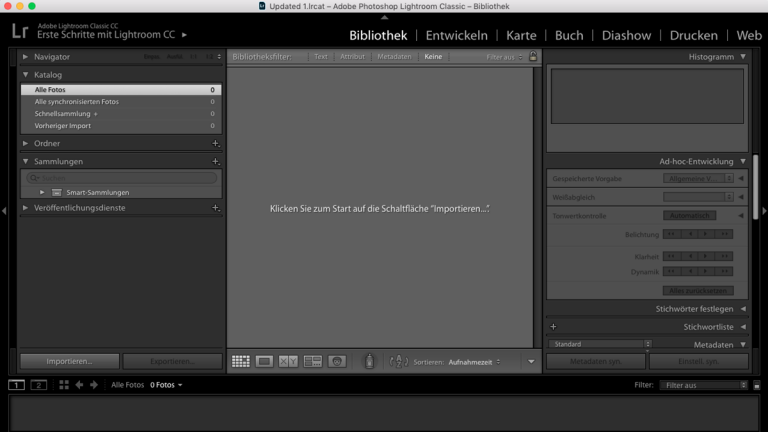Collapse the Histogramm panel
768x432 pixels.
click(x=743, y=57)
